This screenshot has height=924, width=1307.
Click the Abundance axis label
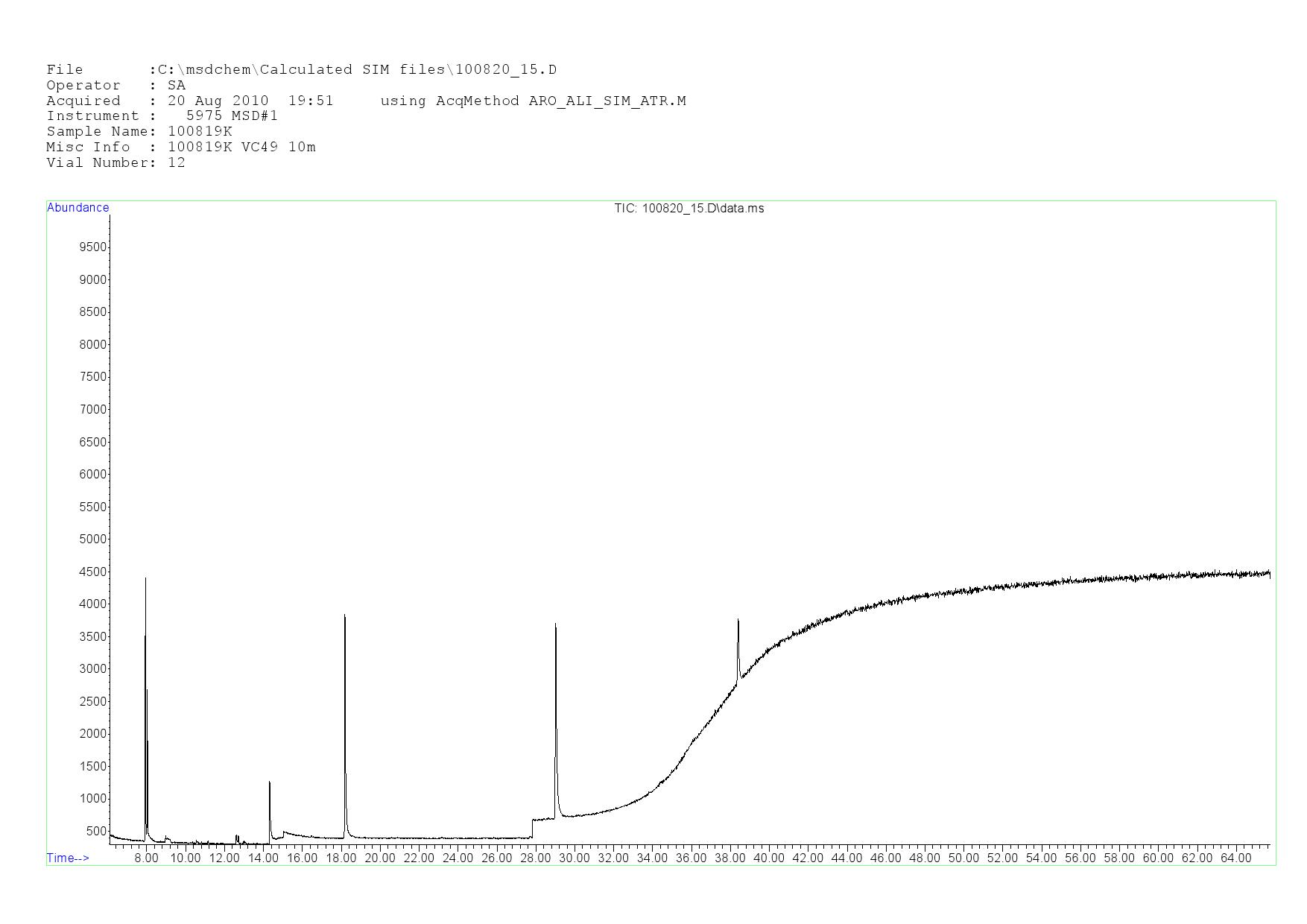point(77,208)
